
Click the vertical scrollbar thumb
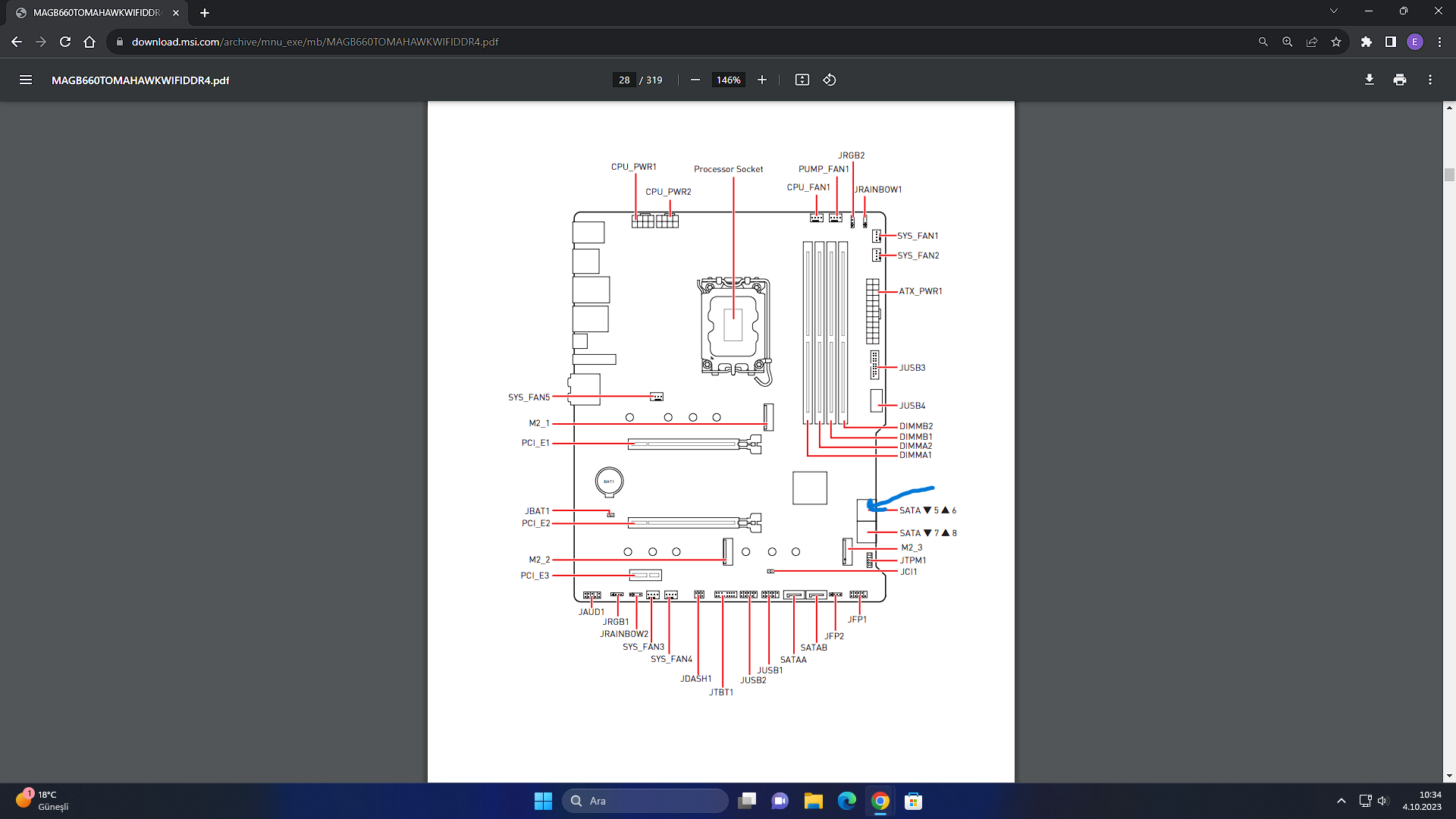(x=1449, y=175)
